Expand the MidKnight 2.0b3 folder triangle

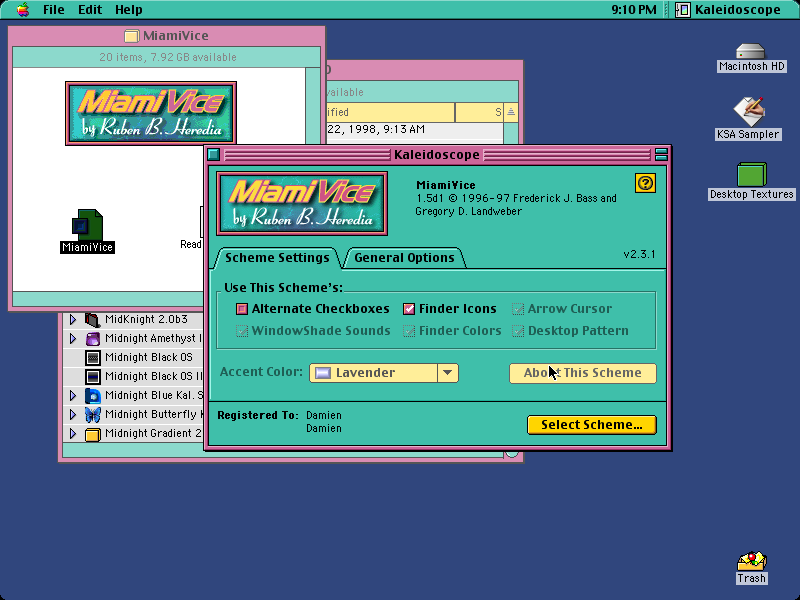pyautogui.click(x=72, y=319)
